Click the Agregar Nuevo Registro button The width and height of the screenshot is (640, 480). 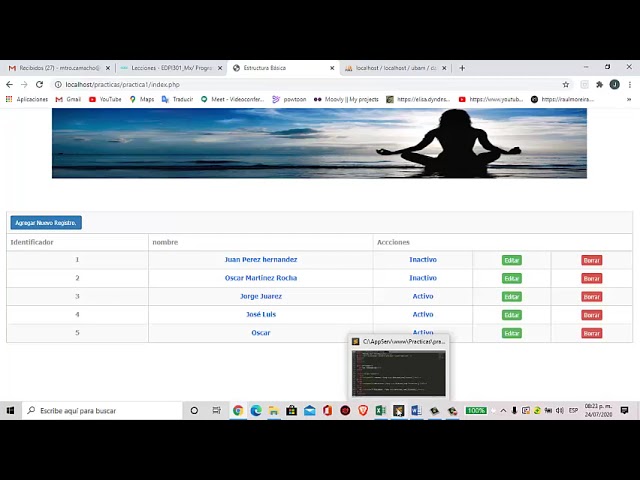click(46, 223)
